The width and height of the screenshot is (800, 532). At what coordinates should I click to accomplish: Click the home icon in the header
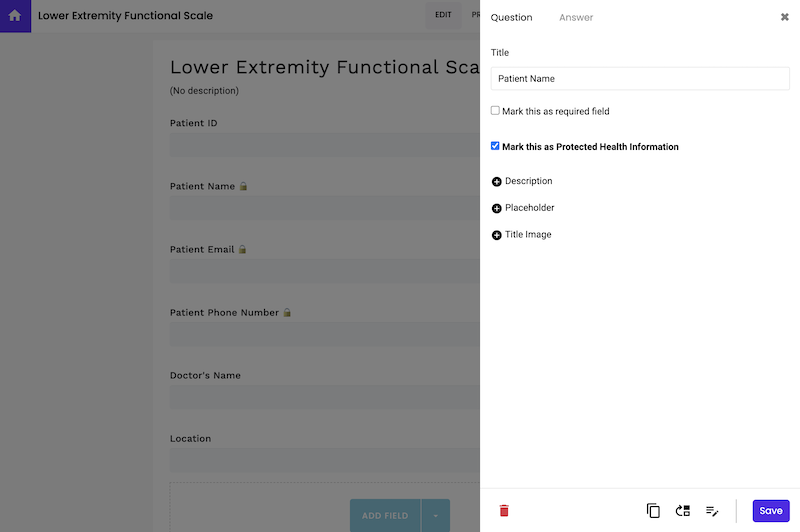coord(15,16)
